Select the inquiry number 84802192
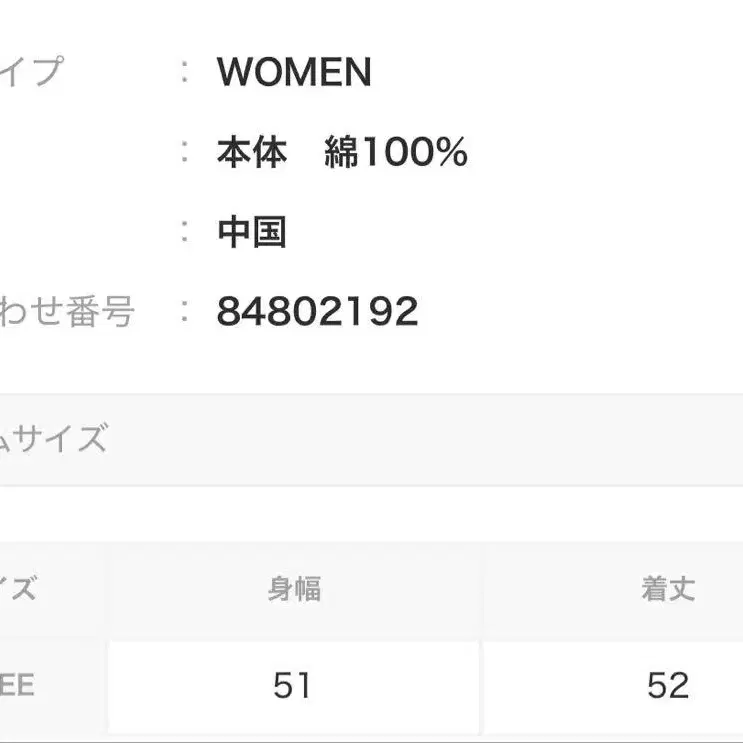Screen dimensions: 743x743 317,312
